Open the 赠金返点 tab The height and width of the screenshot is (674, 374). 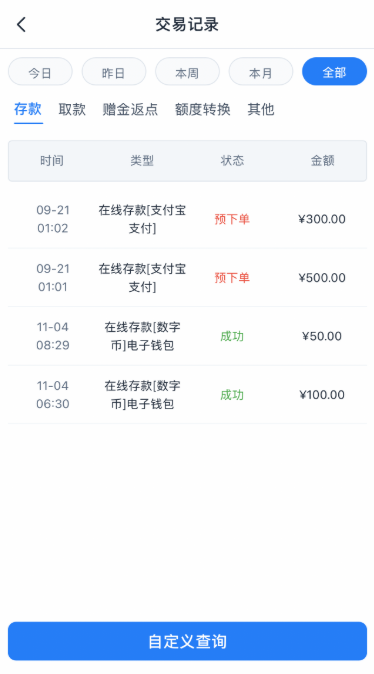[130, 110]
